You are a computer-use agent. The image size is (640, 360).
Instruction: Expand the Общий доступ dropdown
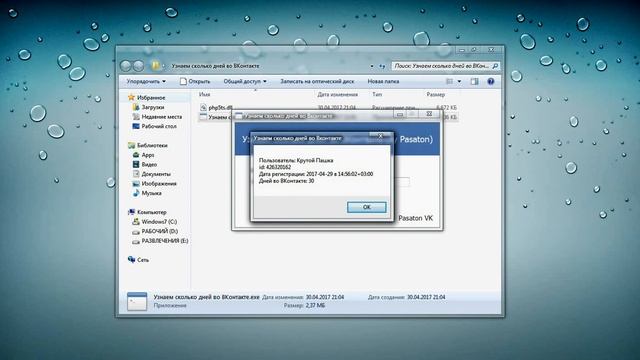point(245,81)
